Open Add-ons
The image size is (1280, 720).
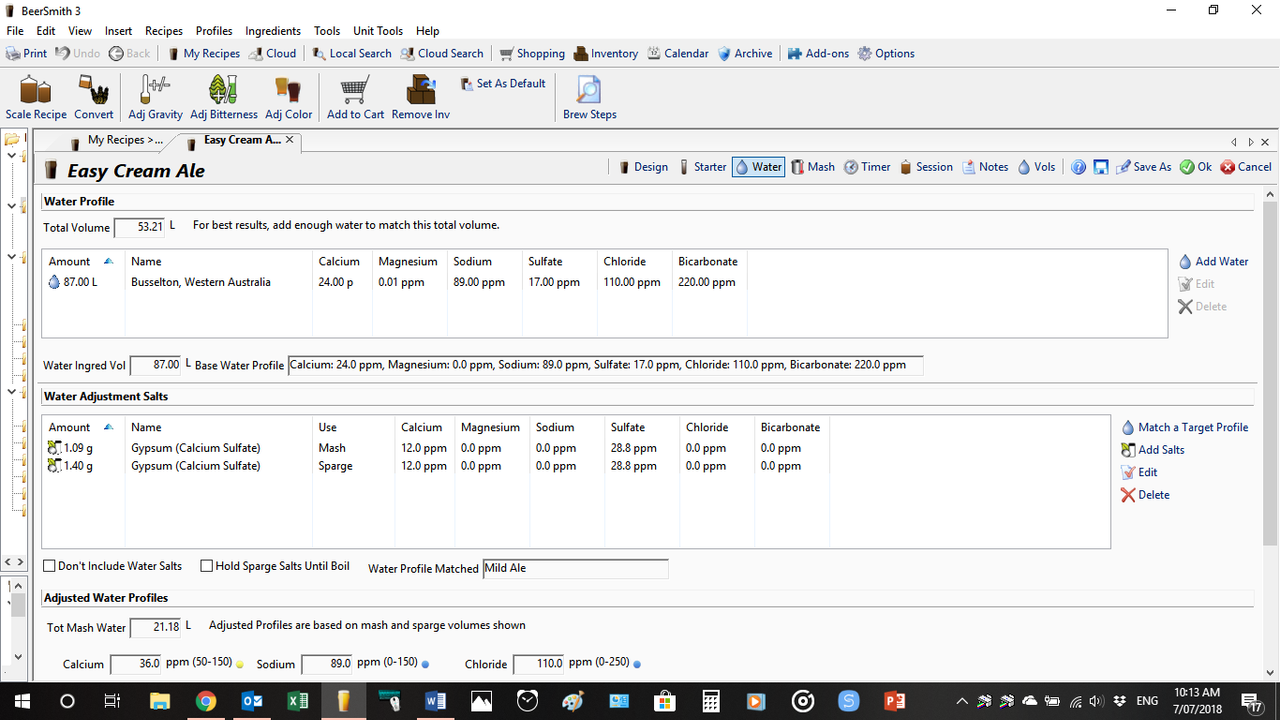pyautogui.click(x=818, y=54)
